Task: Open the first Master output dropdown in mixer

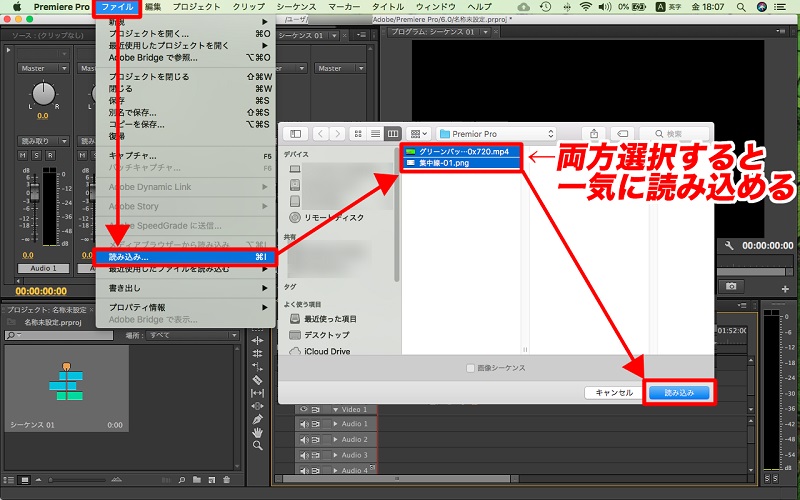Action: pos(43,68)
